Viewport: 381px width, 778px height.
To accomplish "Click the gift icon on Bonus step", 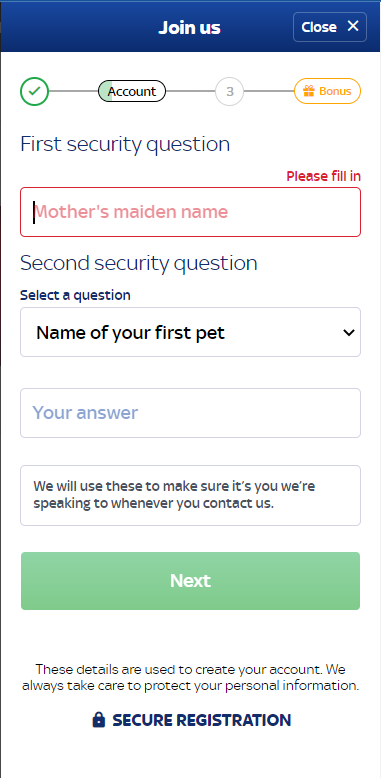I will (x=309, y=91).
